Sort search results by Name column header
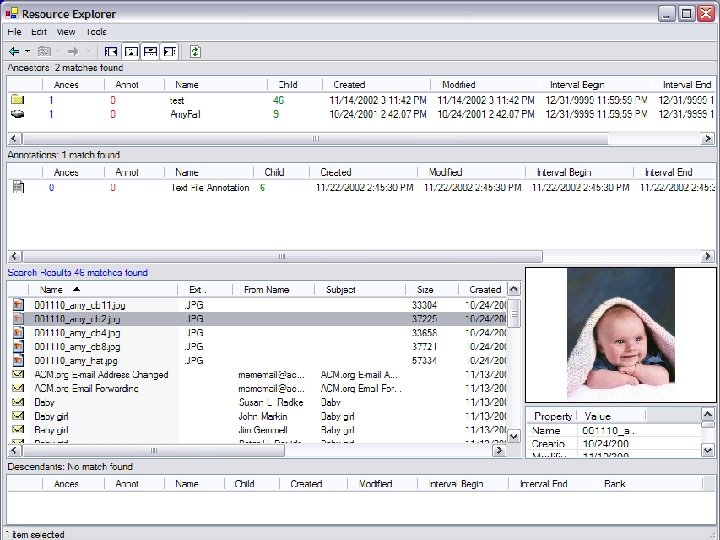Image resolution: width=720 pixels, height=540 pixels. point(50,290)
